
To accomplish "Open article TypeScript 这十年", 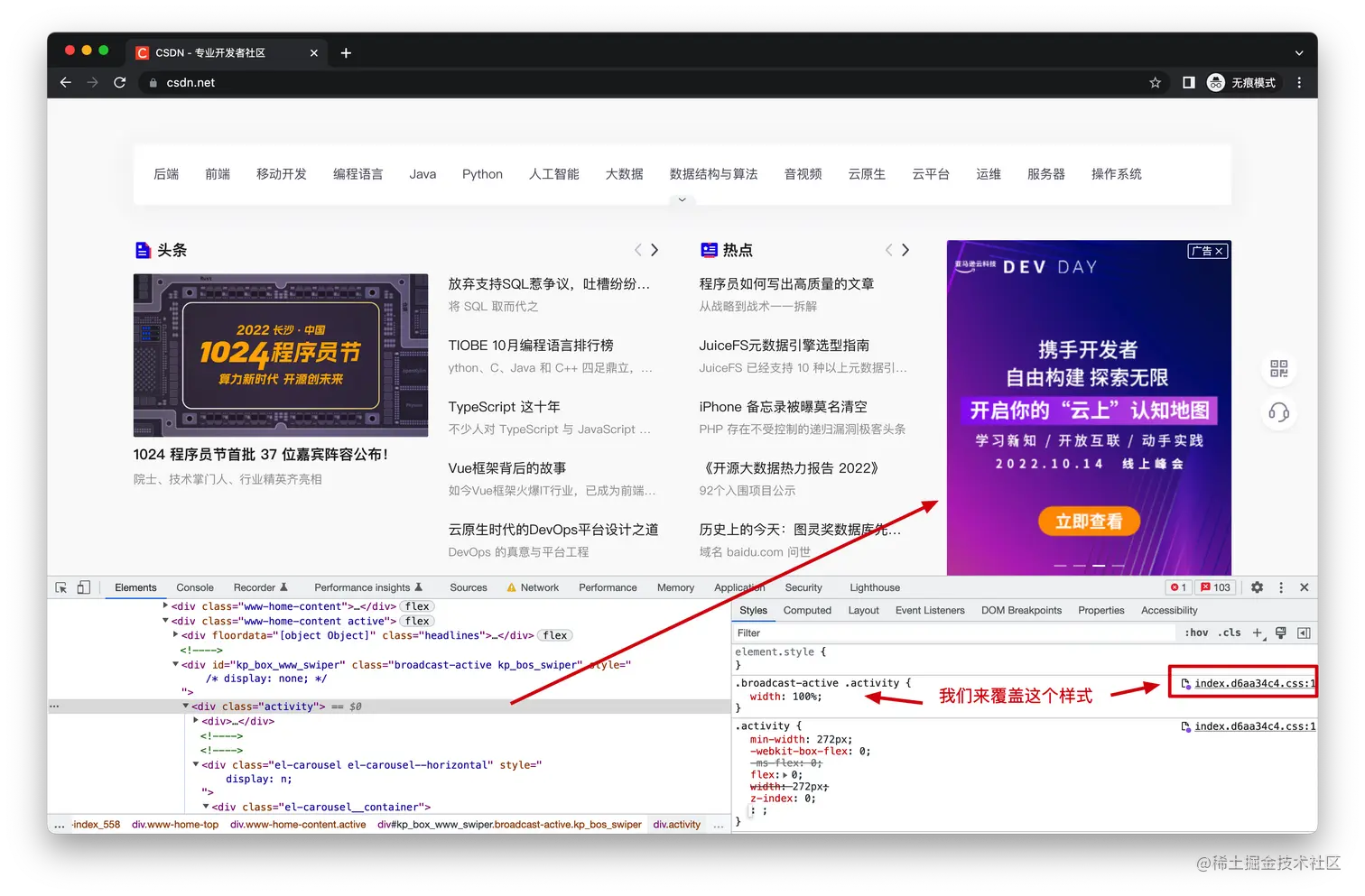I will (504, 407).
